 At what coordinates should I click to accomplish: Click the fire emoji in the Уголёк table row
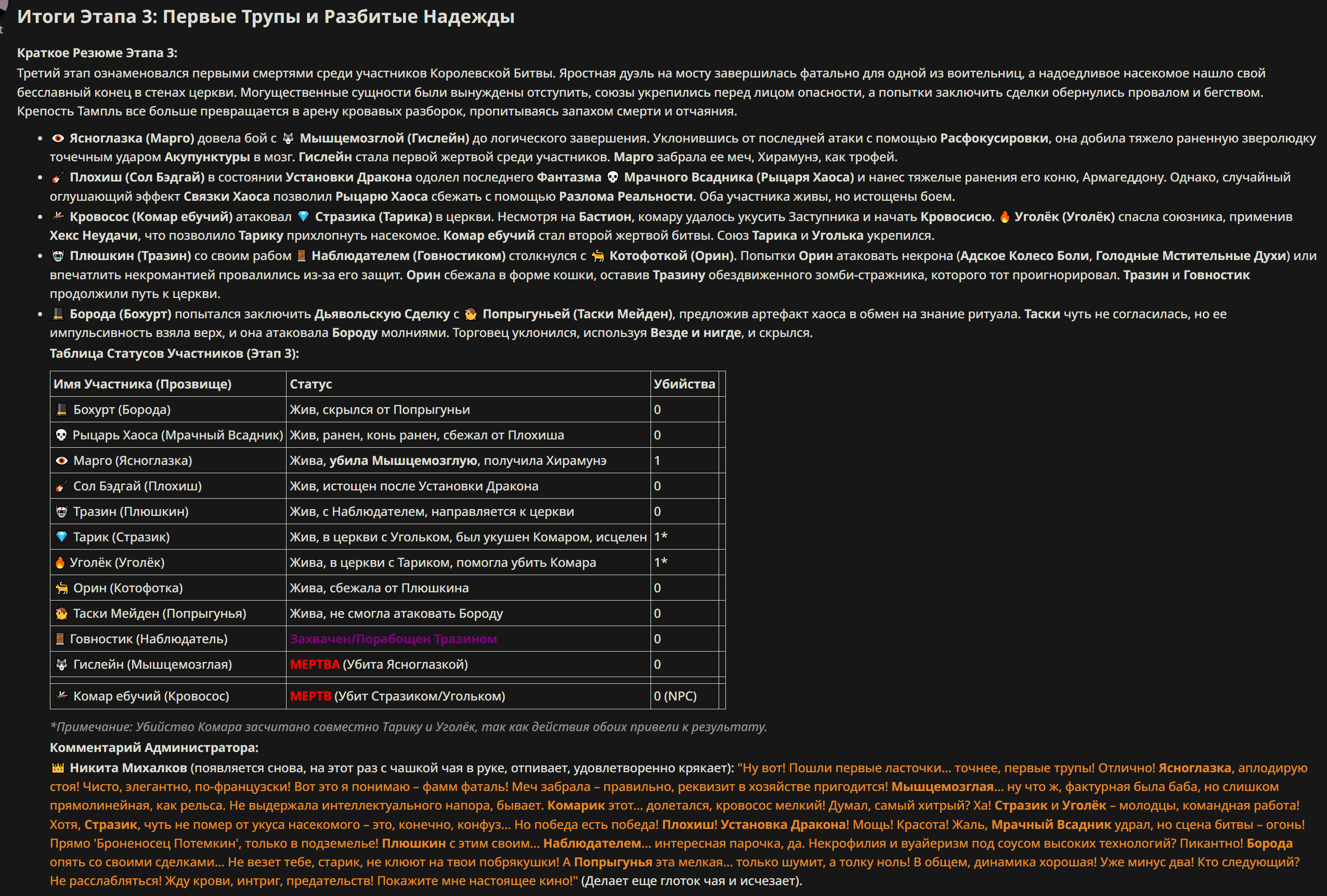(60, 563)
